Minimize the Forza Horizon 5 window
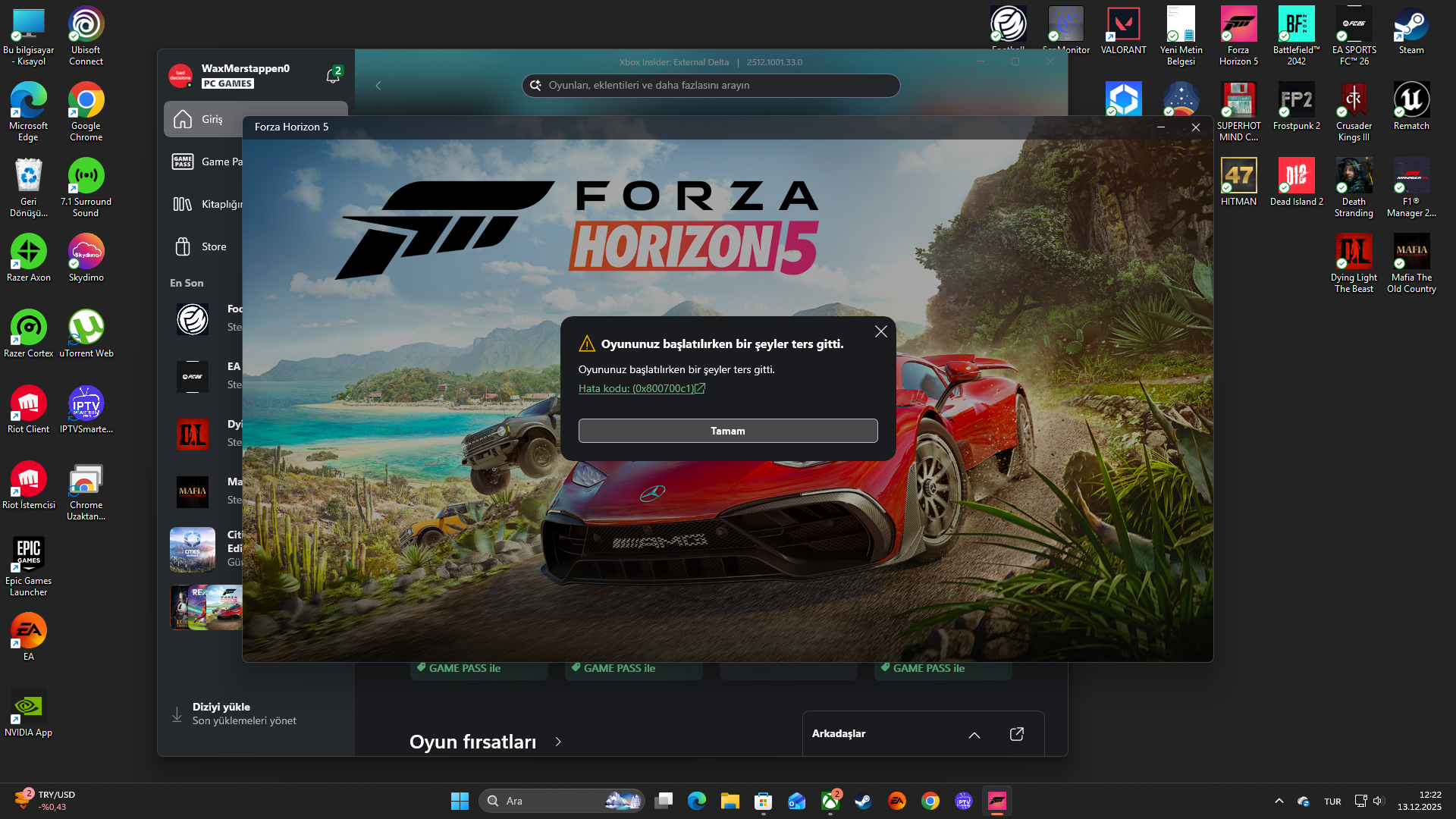 [1160, 127]
